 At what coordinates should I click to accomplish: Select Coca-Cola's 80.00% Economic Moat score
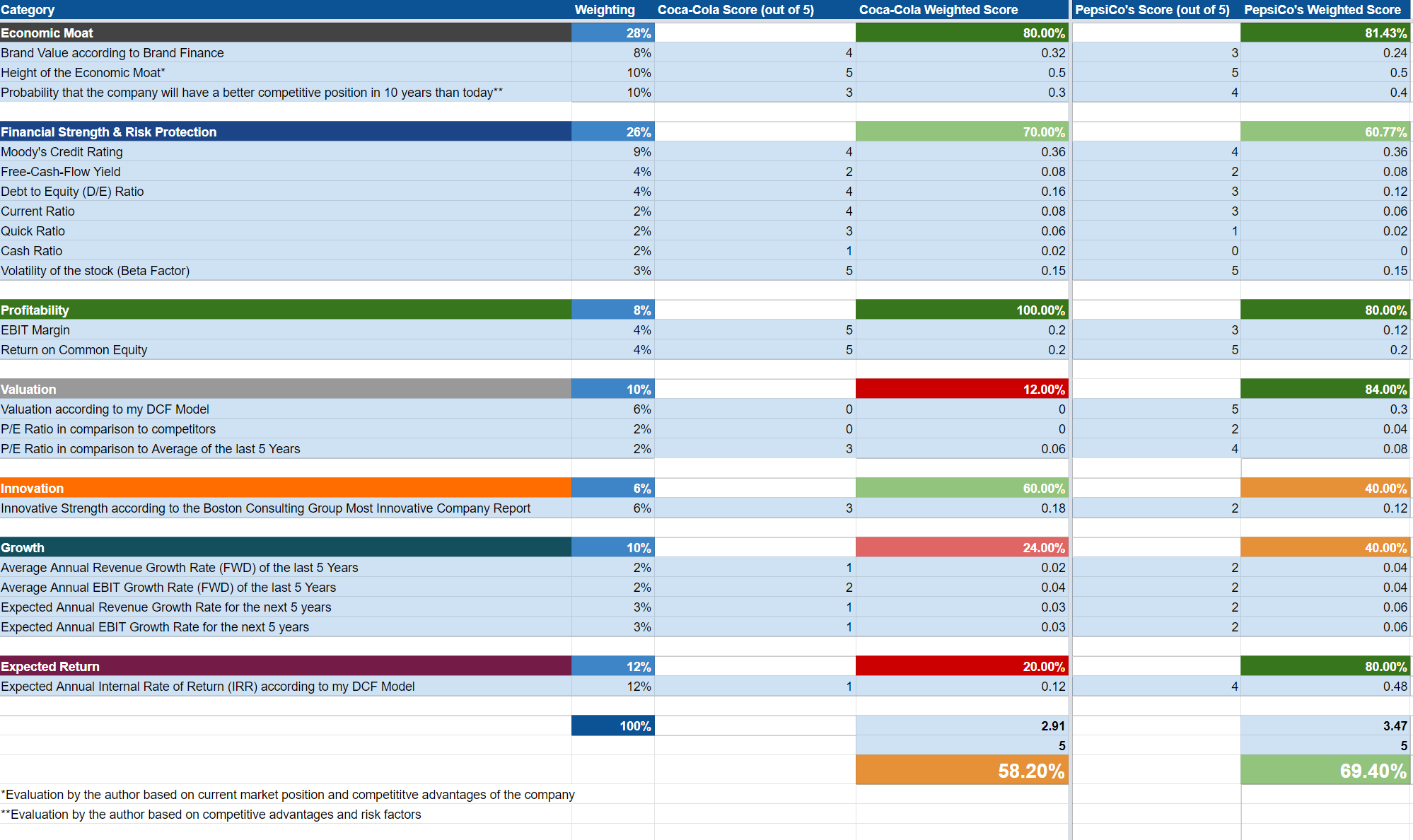tap(962, 33)
